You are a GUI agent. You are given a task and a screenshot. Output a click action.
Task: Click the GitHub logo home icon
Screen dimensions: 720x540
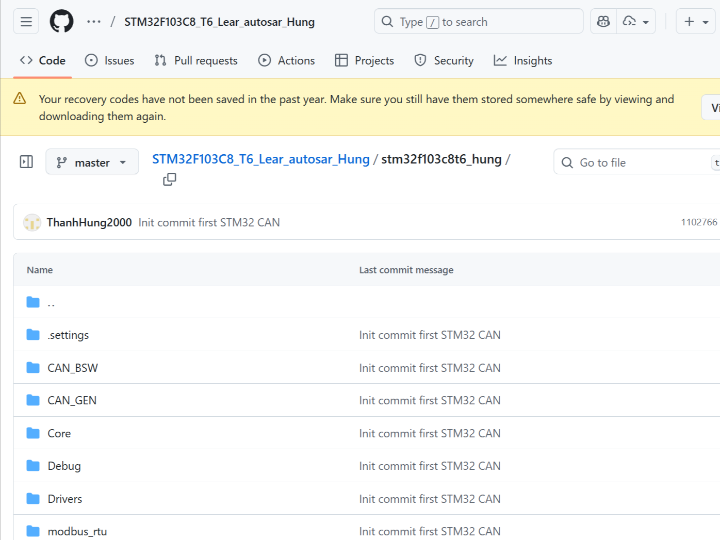62,21
